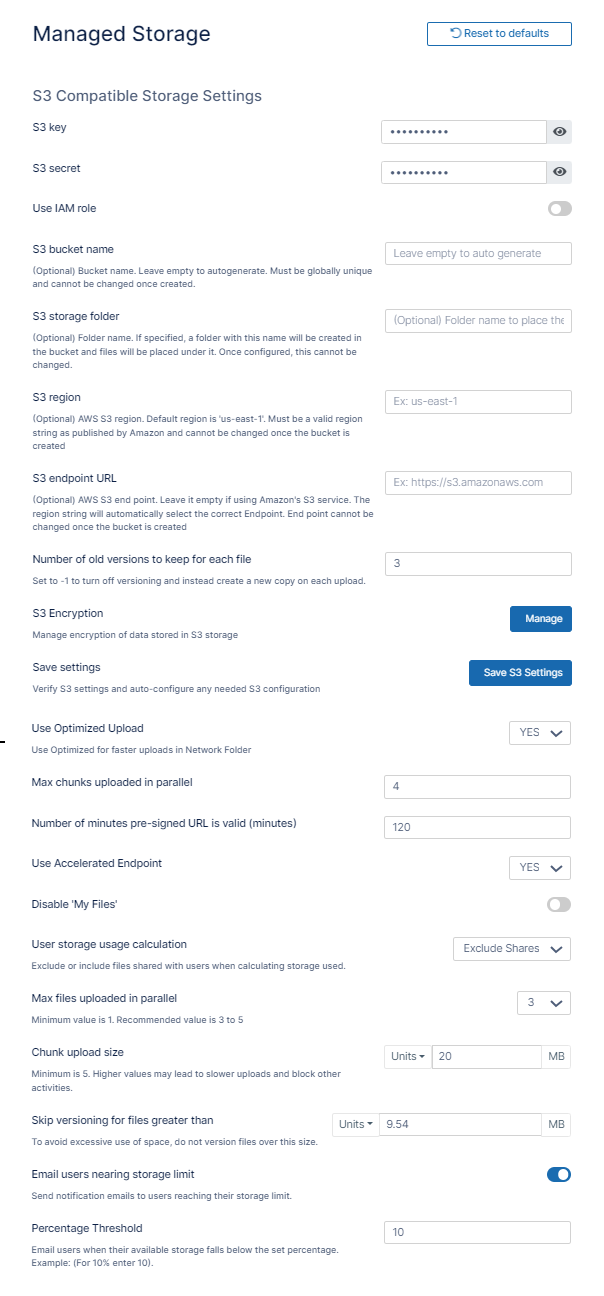604x1296 pixels.
Task: Change the Max files uploaded in parallel dropdown
Action: (544, 1002)
